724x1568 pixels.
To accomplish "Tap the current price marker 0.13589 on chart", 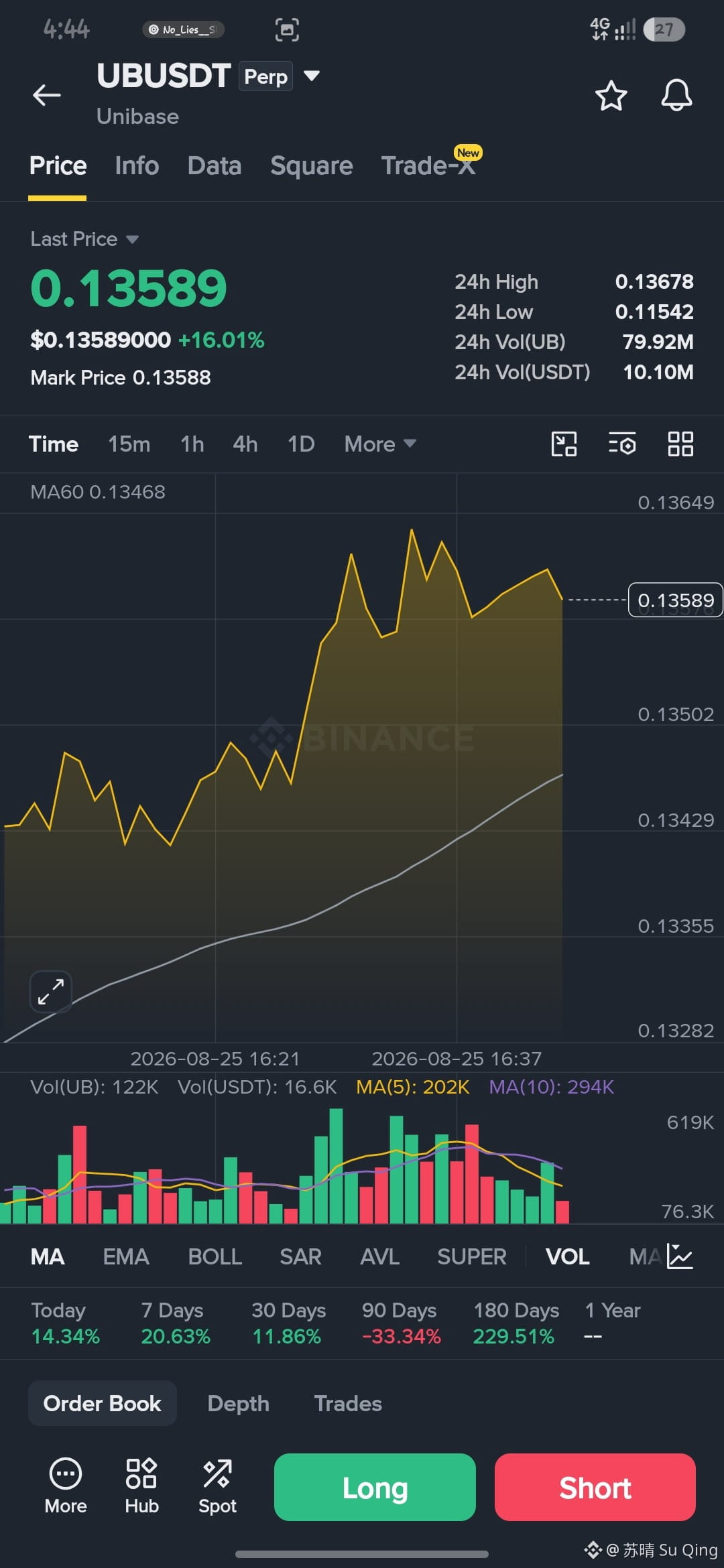I will (x=675, y=600).
